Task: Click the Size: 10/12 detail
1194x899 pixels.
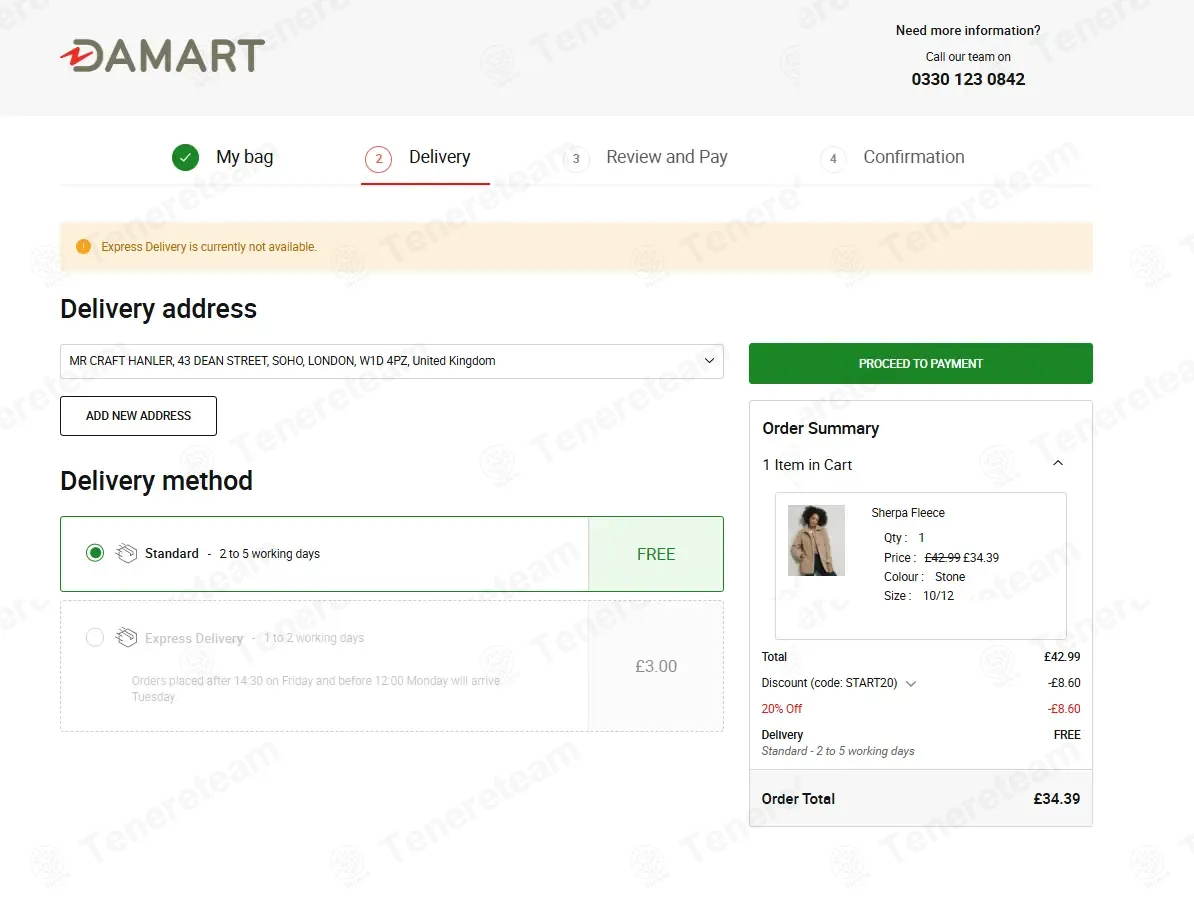Action: (918, 596)
